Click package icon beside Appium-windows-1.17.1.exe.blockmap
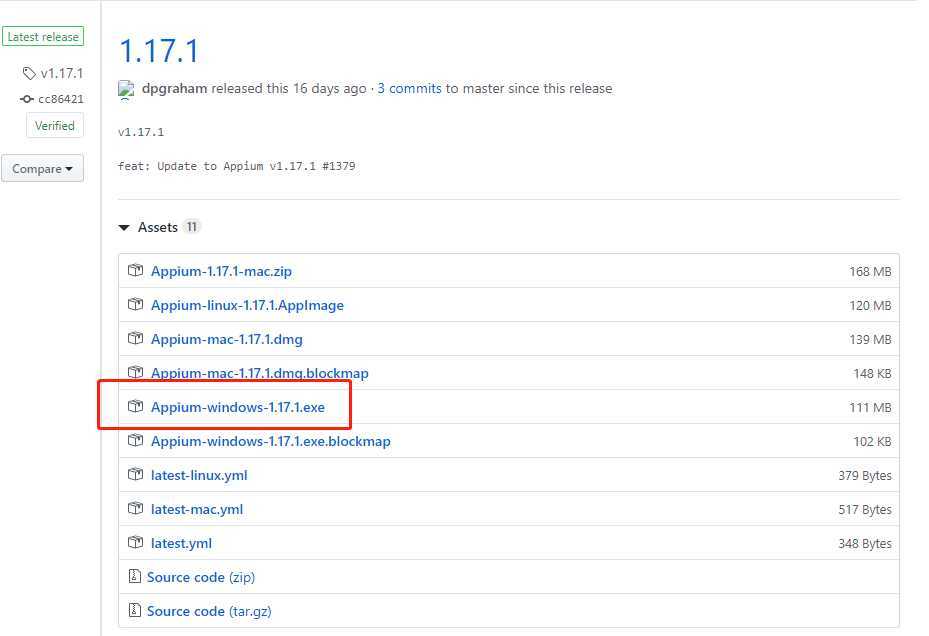 coord(136,440)
